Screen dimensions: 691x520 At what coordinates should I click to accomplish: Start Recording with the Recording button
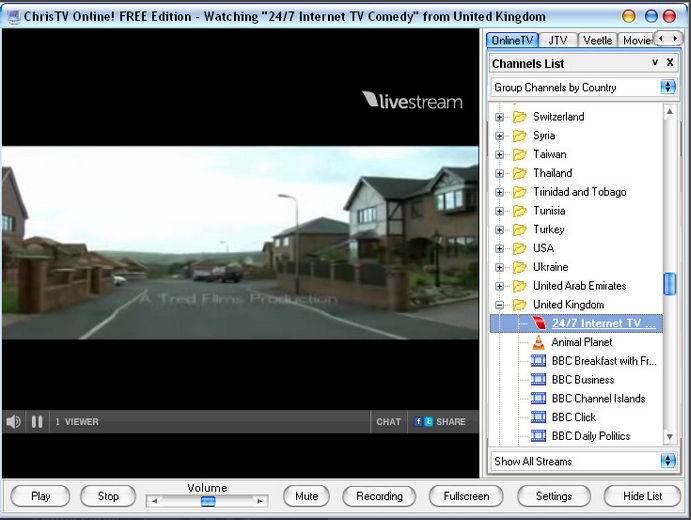[x=379, y=496]
